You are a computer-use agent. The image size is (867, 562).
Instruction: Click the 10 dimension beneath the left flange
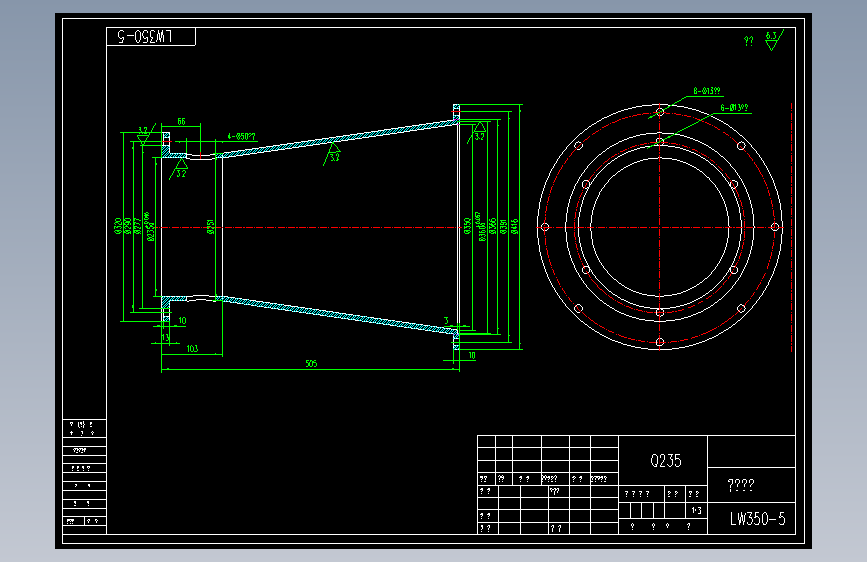182,321
